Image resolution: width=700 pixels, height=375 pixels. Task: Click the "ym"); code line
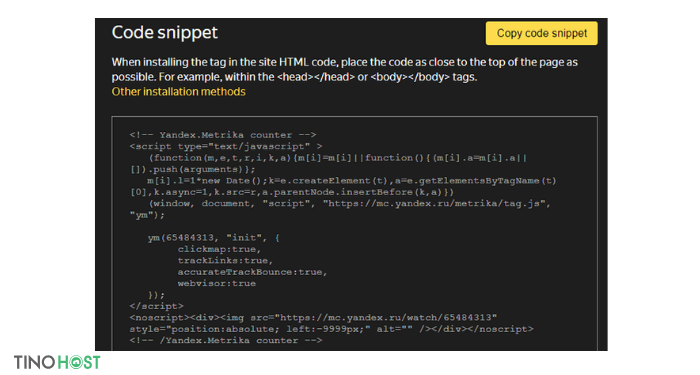(x=147, y=215)
